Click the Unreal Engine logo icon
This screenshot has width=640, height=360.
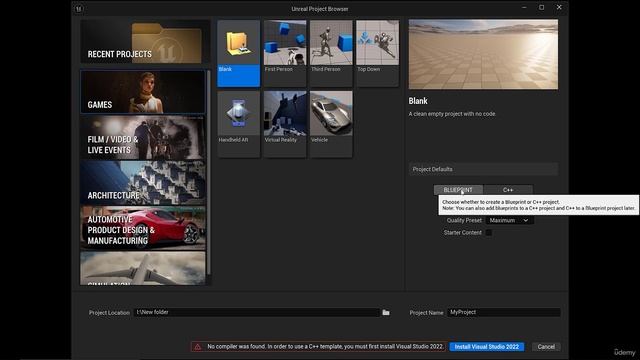click(x=78, y=9)
